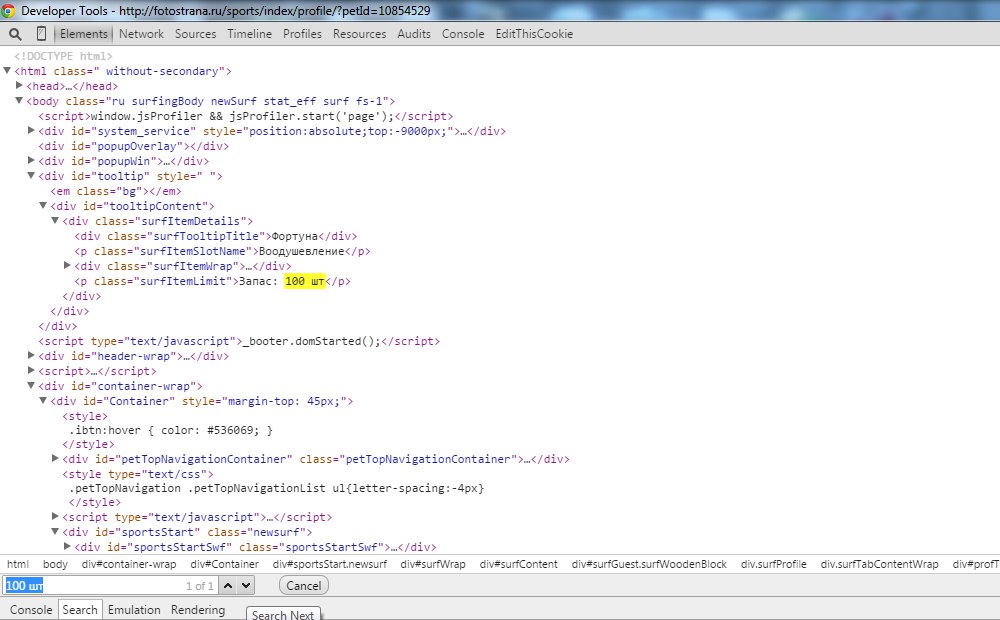1000x620 pixels.
Task: Select the DOCTYPE html line
Action: point(63,56)
